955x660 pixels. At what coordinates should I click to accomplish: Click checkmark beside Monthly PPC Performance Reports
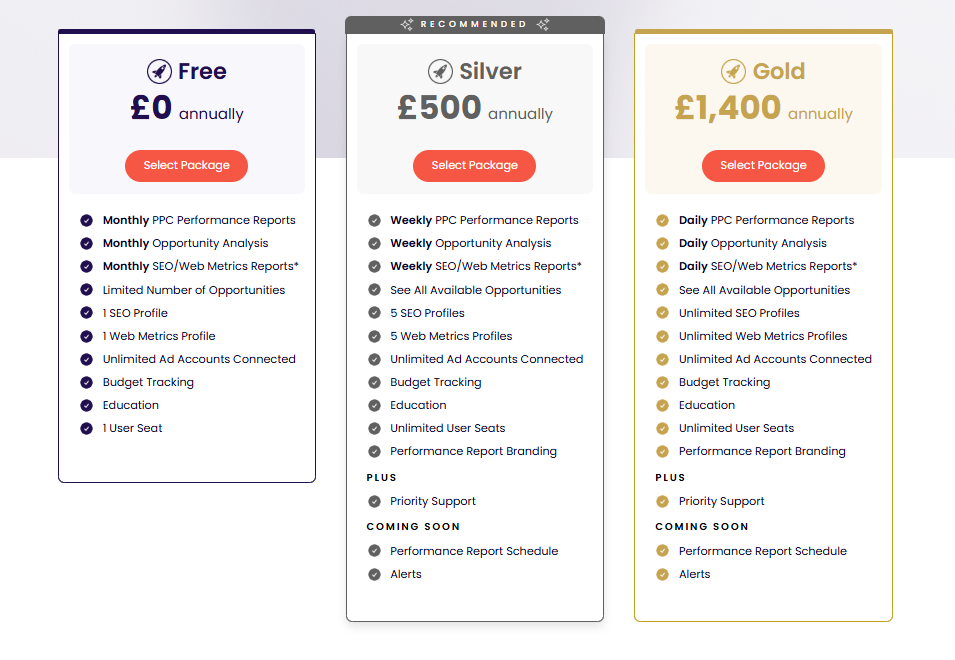pyautogui.click(x=86, y=220)
